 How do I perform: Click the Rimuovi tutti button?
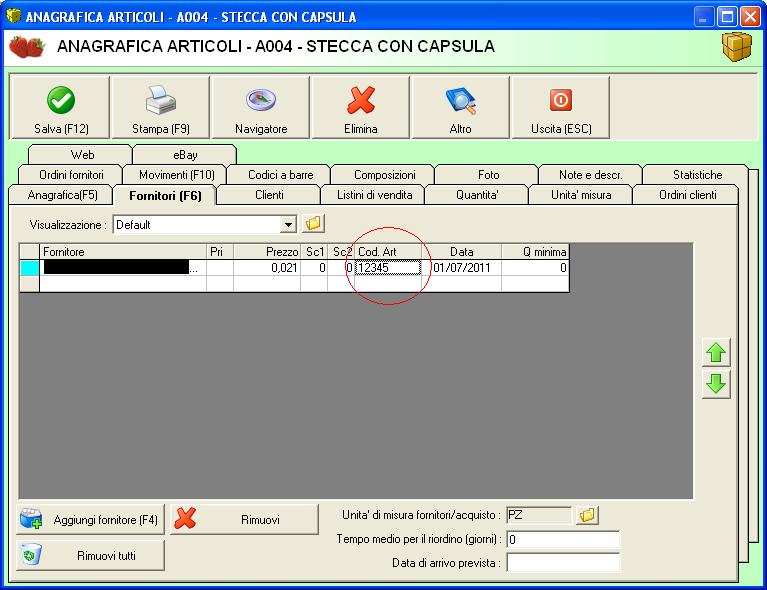click(x=90, y=555)
